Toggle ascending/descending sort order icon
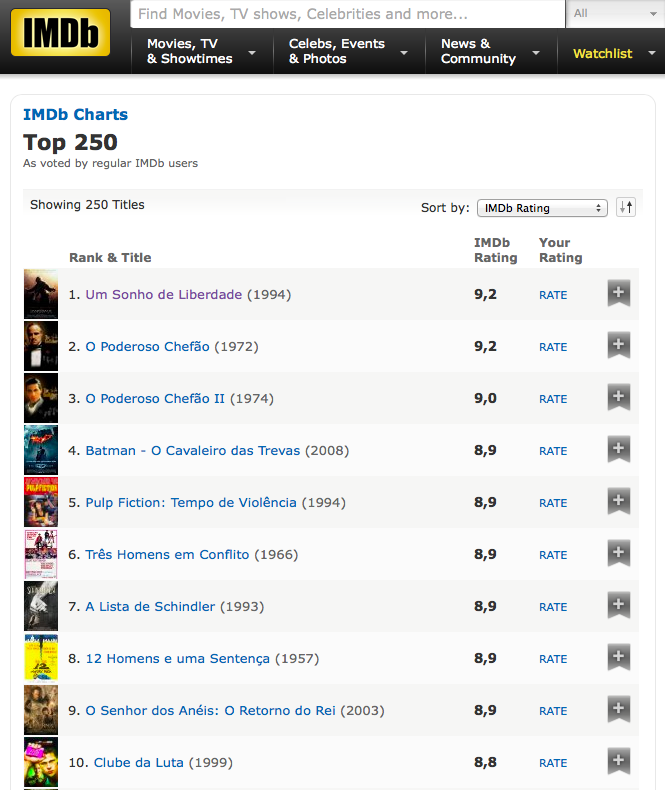This screenshot has width=665, height=790. (x=626, y=207)
